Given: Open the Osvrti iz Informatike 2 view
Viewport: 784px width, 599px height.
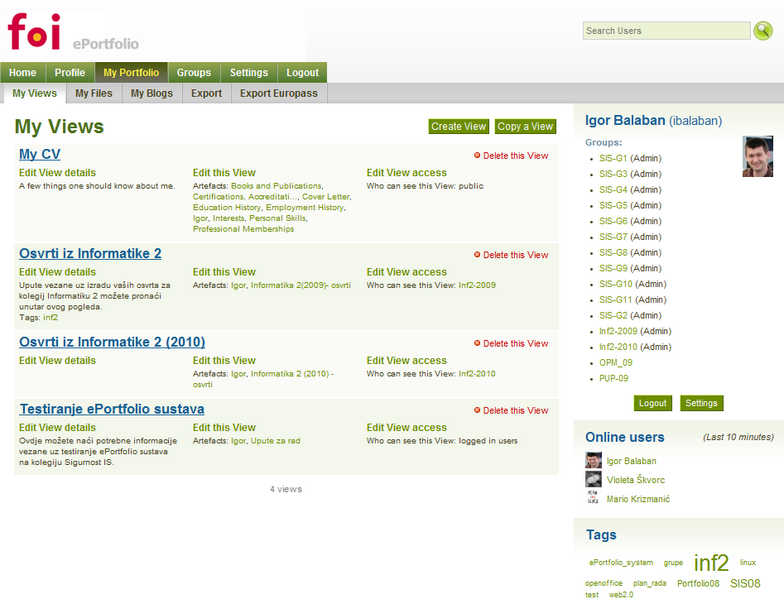Looking at the screenshot, I should (x=90, y=254).
